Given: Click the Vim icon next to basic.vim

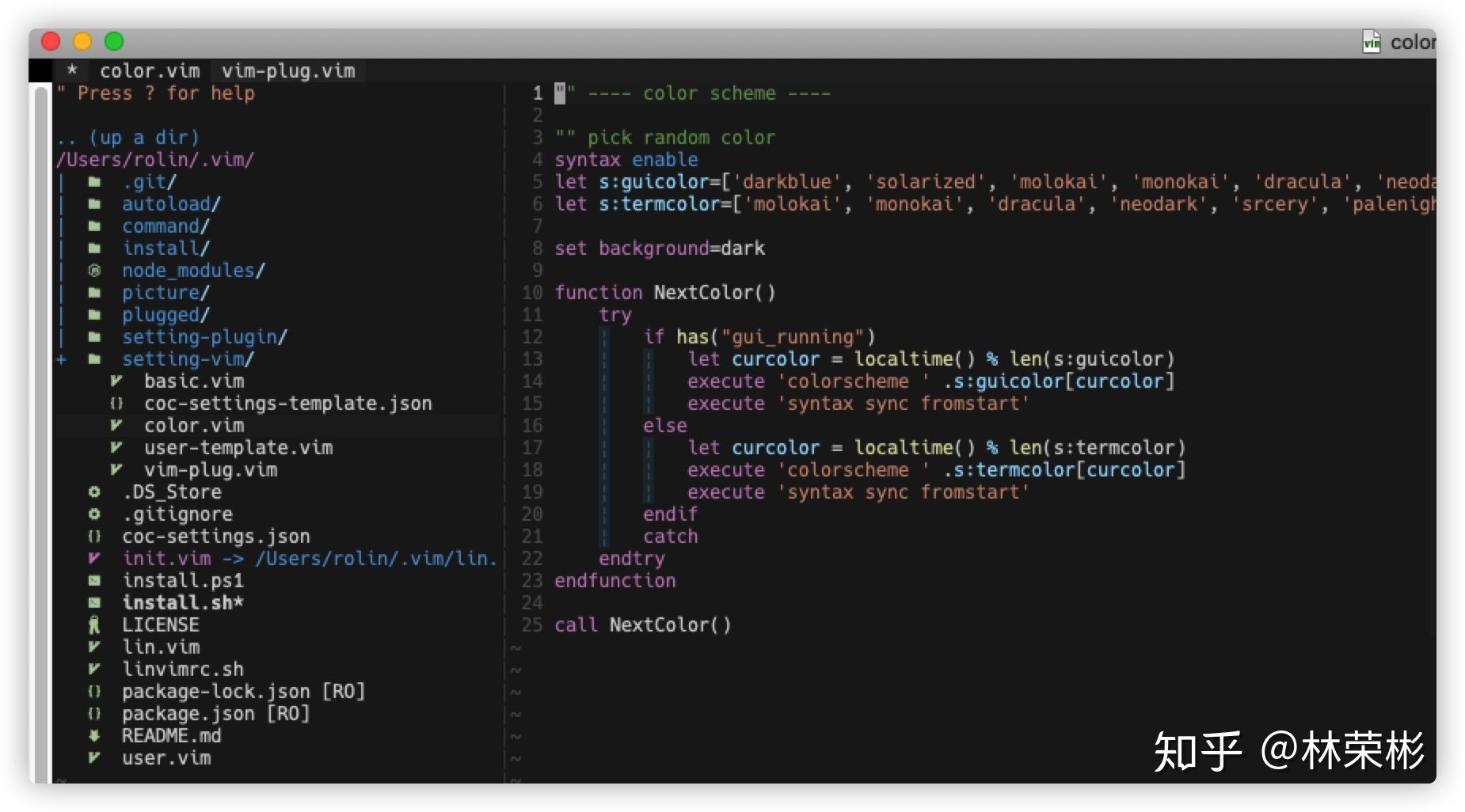Looking at the screenshot, I should tap(116, 381).
